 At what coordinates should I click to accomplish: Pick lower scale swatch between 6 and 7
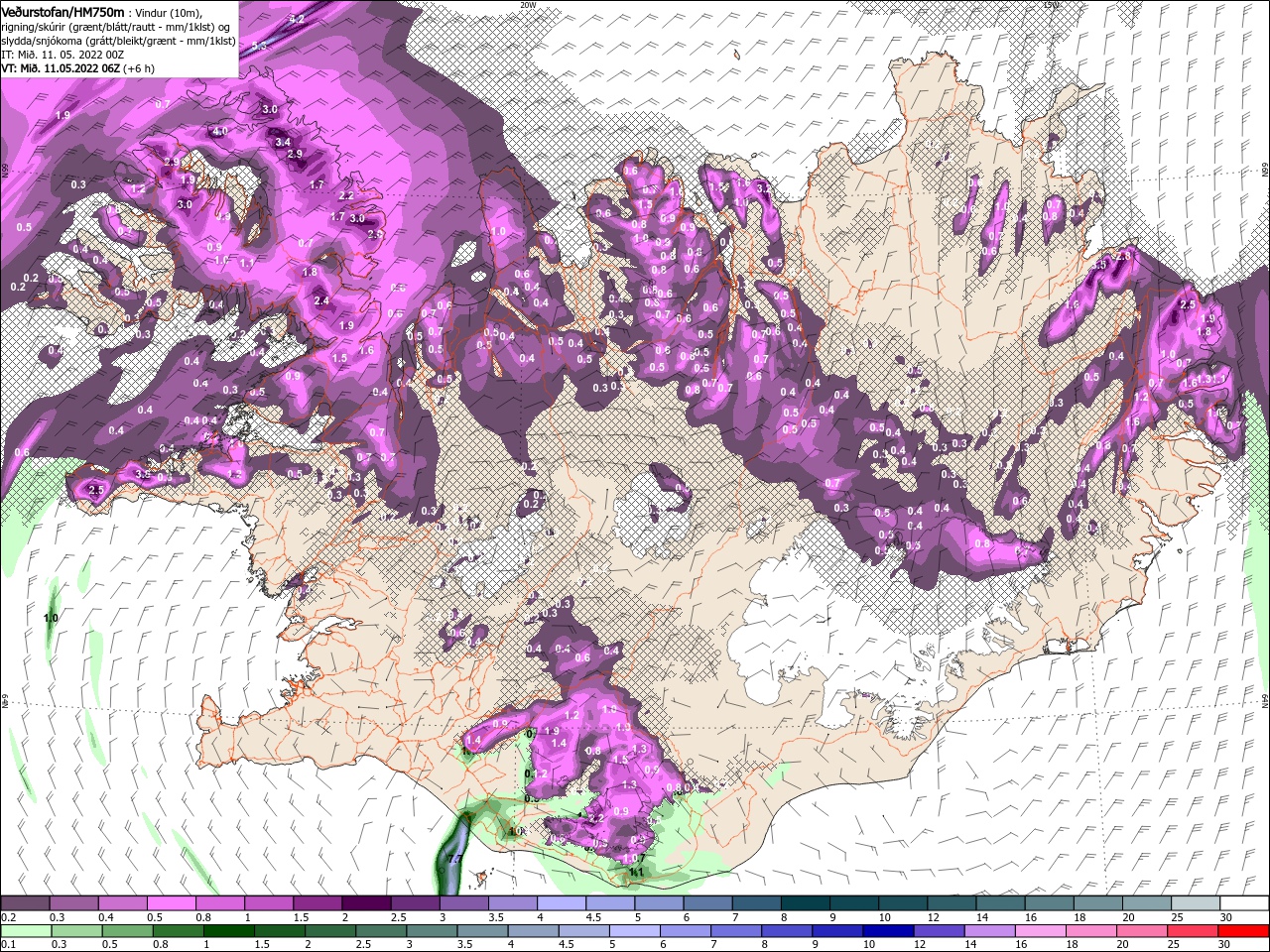click(x=685, y=930)
